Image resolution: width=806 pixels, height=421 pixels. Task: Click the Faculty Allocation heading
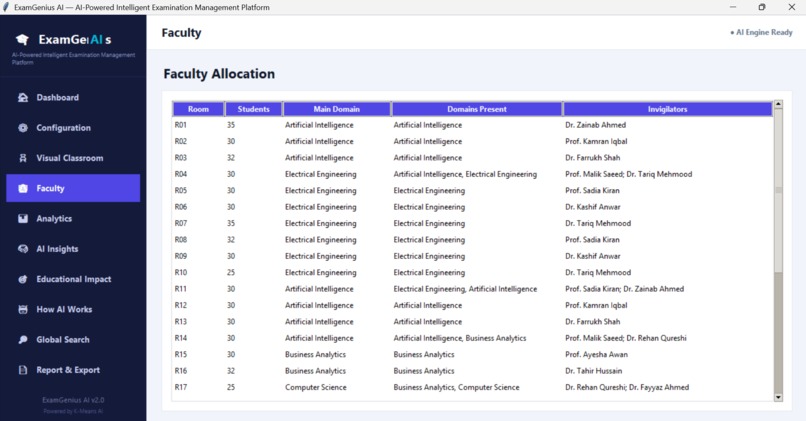tap(219, 74)
